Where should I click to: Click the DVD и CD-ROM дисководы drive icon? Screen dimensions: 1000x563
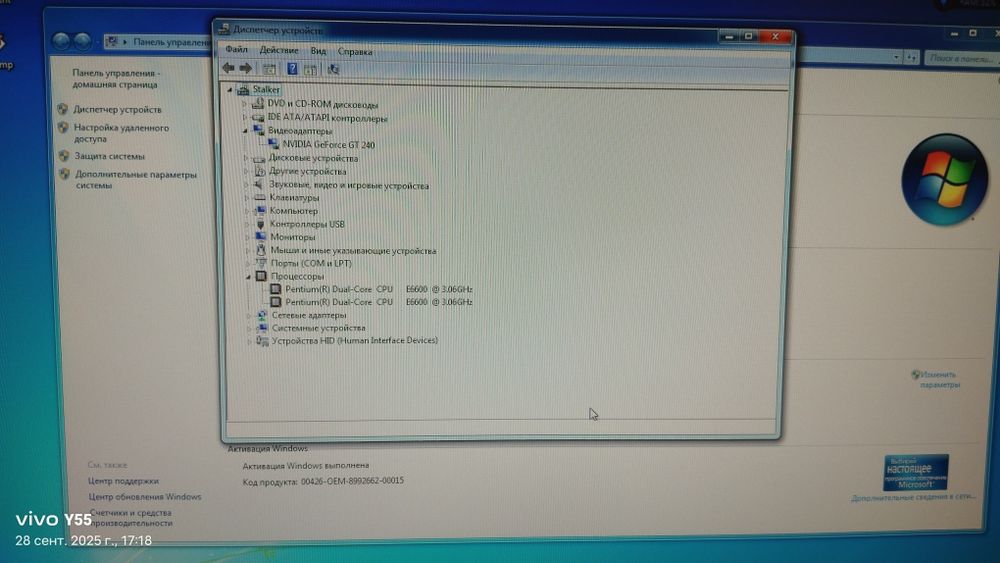tap(258, 104)
